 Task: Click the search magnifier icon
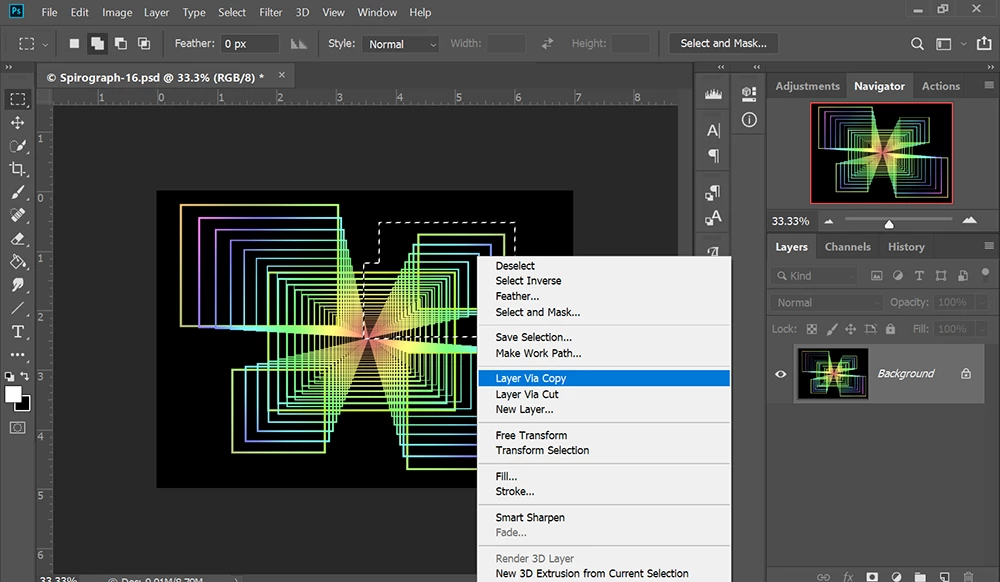pyautogui.click(x=917, y=44)
